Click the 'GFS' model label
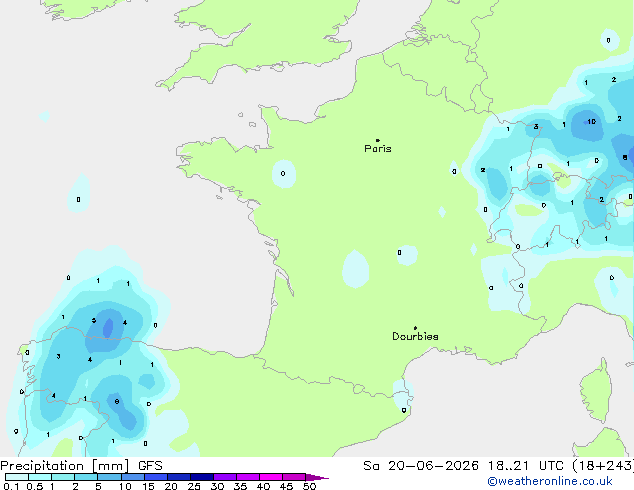 [150, 466]
